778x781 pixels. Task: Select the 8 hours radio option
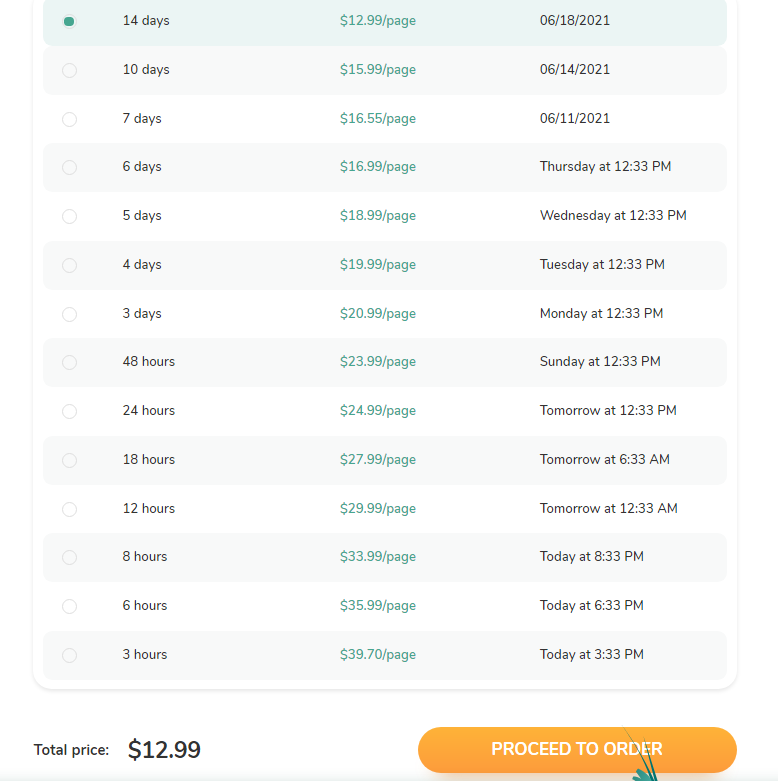[69, 557]
